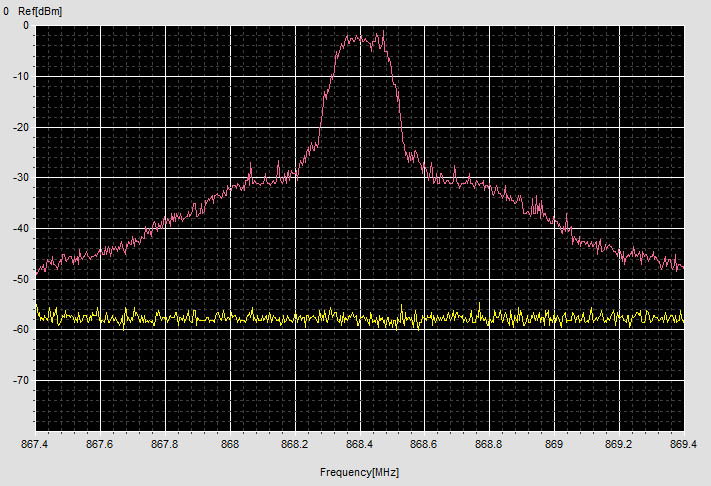Click the 869.4 frequency axis label
This screenshot has height=486, width=711.
point(683,444)
